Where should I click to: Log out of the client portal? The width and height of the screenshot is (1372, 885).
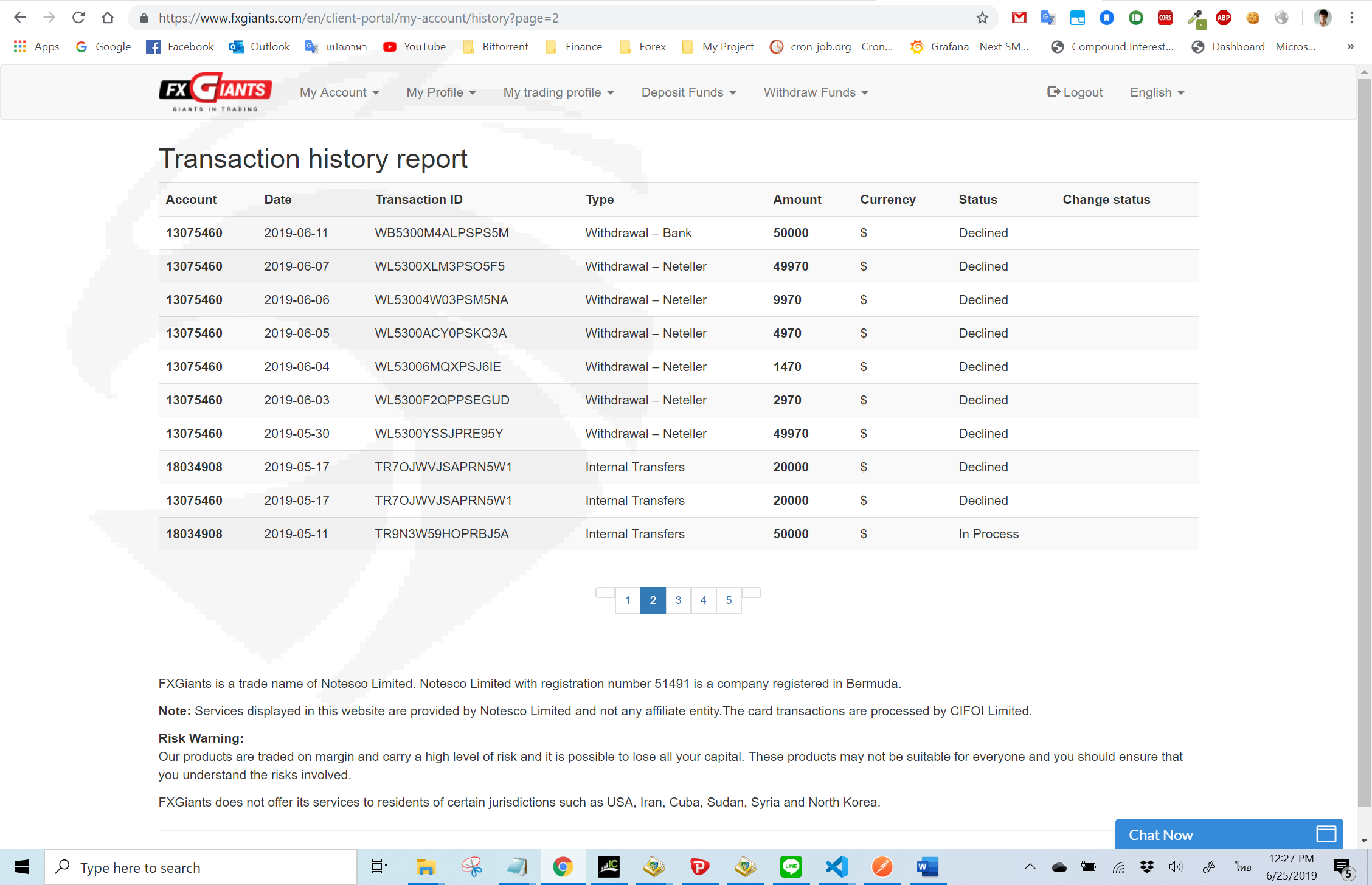pyautogui.click(x=1075, y=92)
